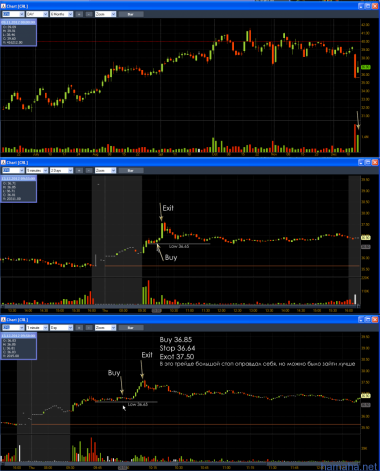Screen dimensions: 380x471
Task: Click the minus zoom icon in 1-minute chart
Action: coord(89,328)
